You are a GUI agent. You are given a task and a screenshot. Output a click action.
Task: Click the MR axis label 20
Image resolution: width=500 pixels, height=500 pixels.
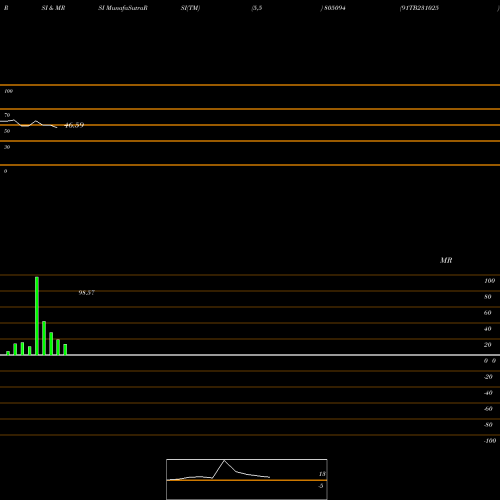(488, 345)
